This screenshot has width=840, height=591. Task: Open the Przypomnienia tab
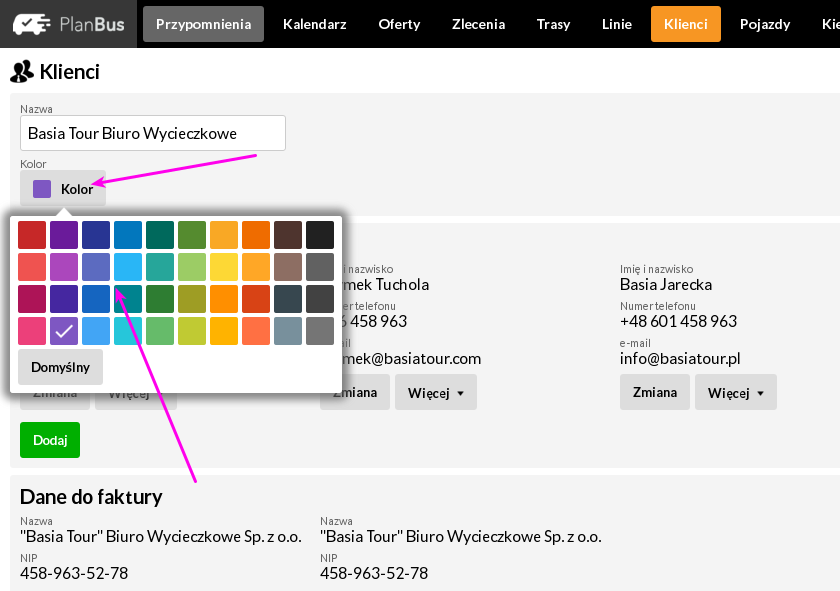pos(204,24)
